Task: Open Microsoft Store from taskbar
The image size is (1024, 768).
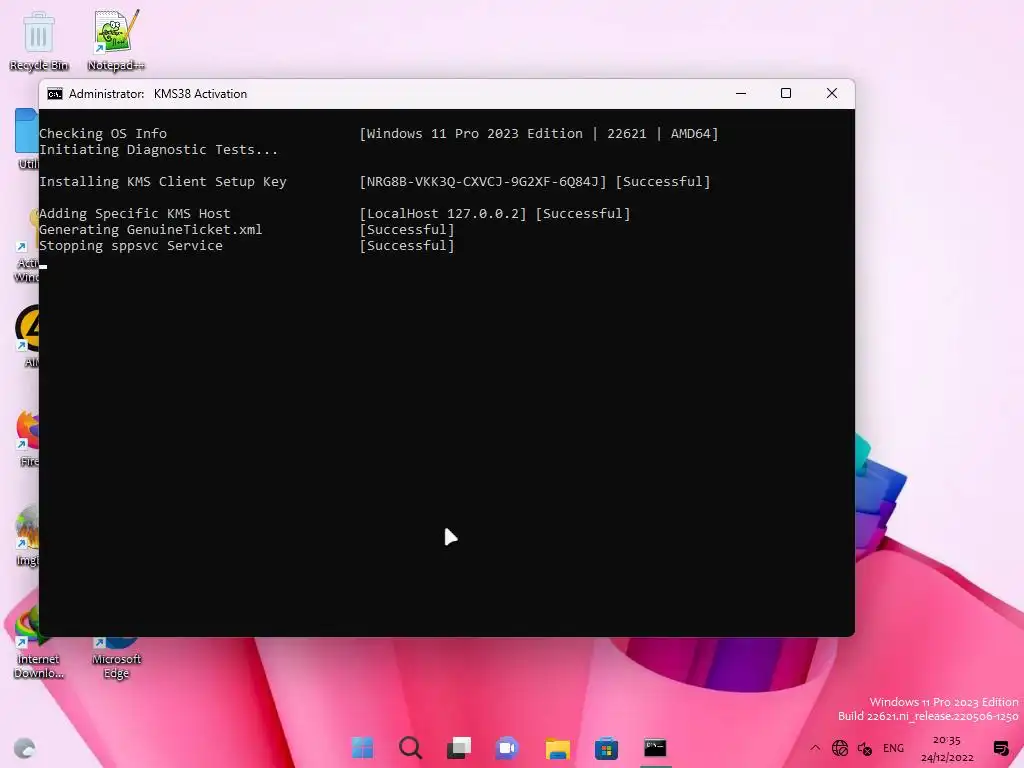Action: 606,748
